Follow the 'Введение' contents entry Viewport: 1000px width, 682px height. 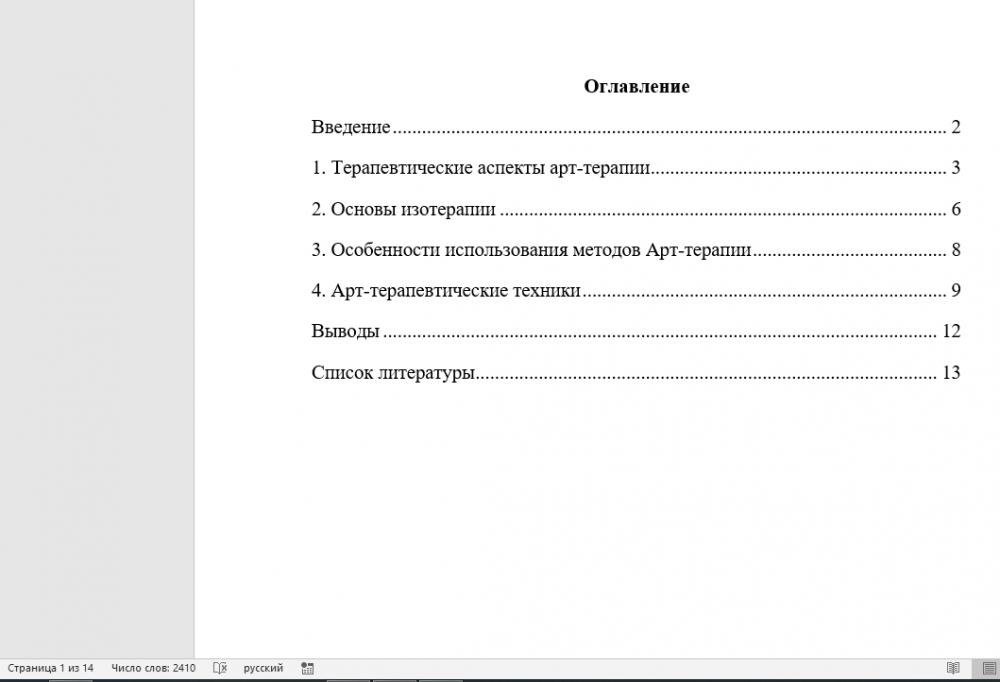(351, 127)
